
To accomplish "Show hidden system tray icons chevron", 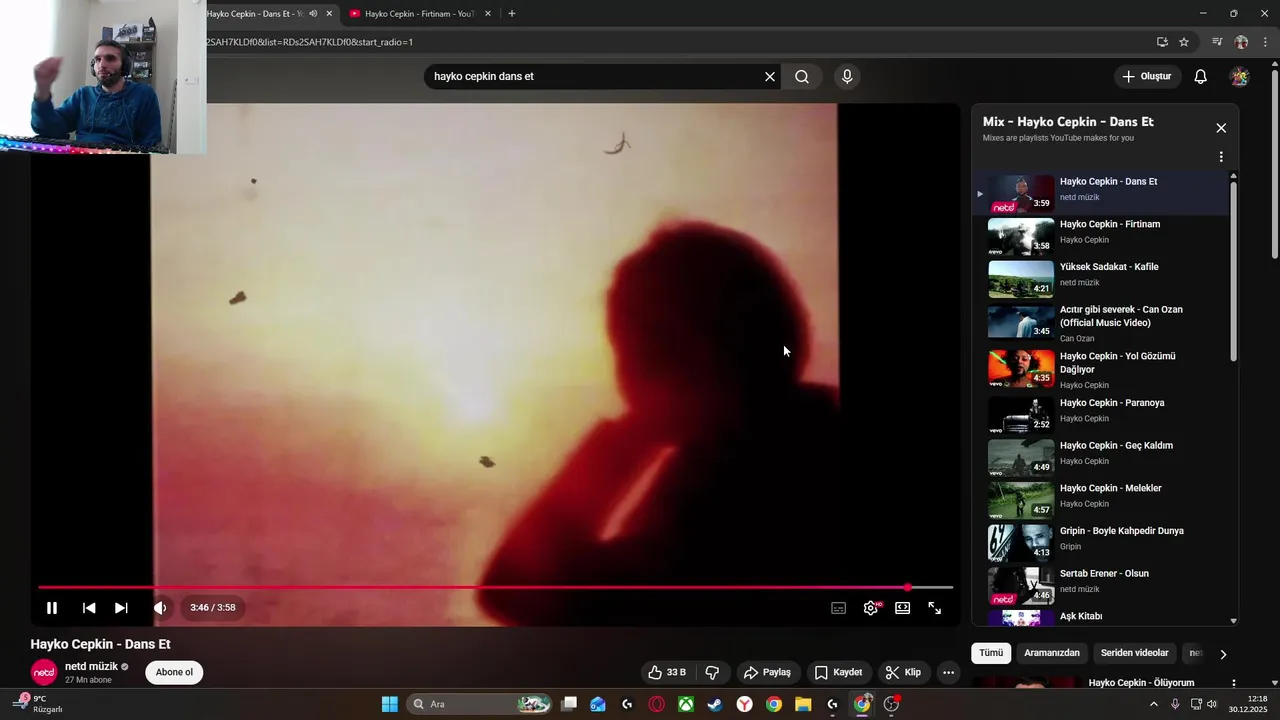I will pos(1153,705).
